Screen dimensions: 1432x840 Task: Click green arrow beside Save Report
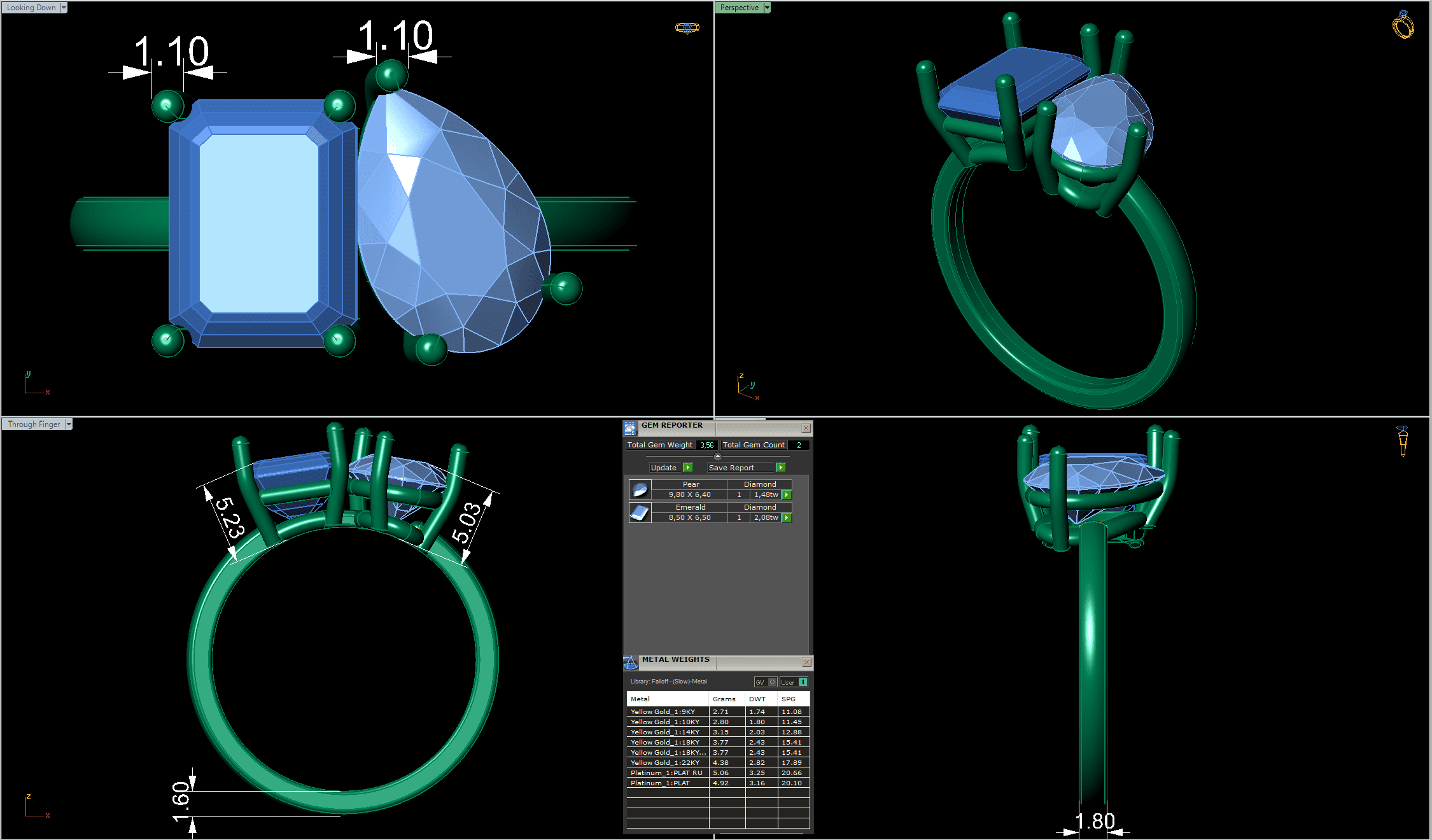781,468
